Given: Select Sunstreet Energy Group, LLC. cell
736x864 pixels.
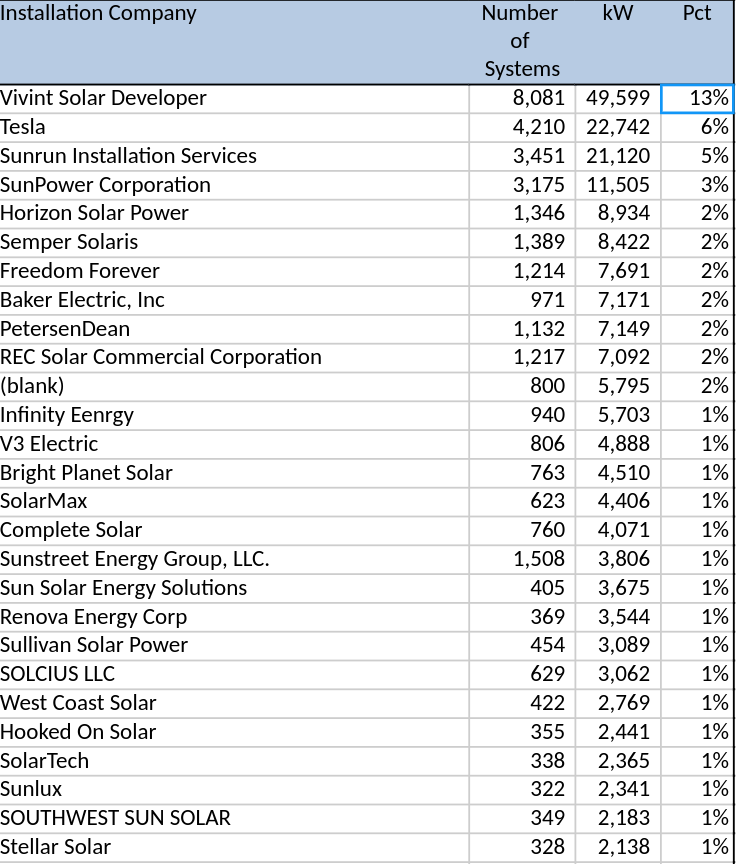Looking at the screenshot, I should [x=234, y=559].
